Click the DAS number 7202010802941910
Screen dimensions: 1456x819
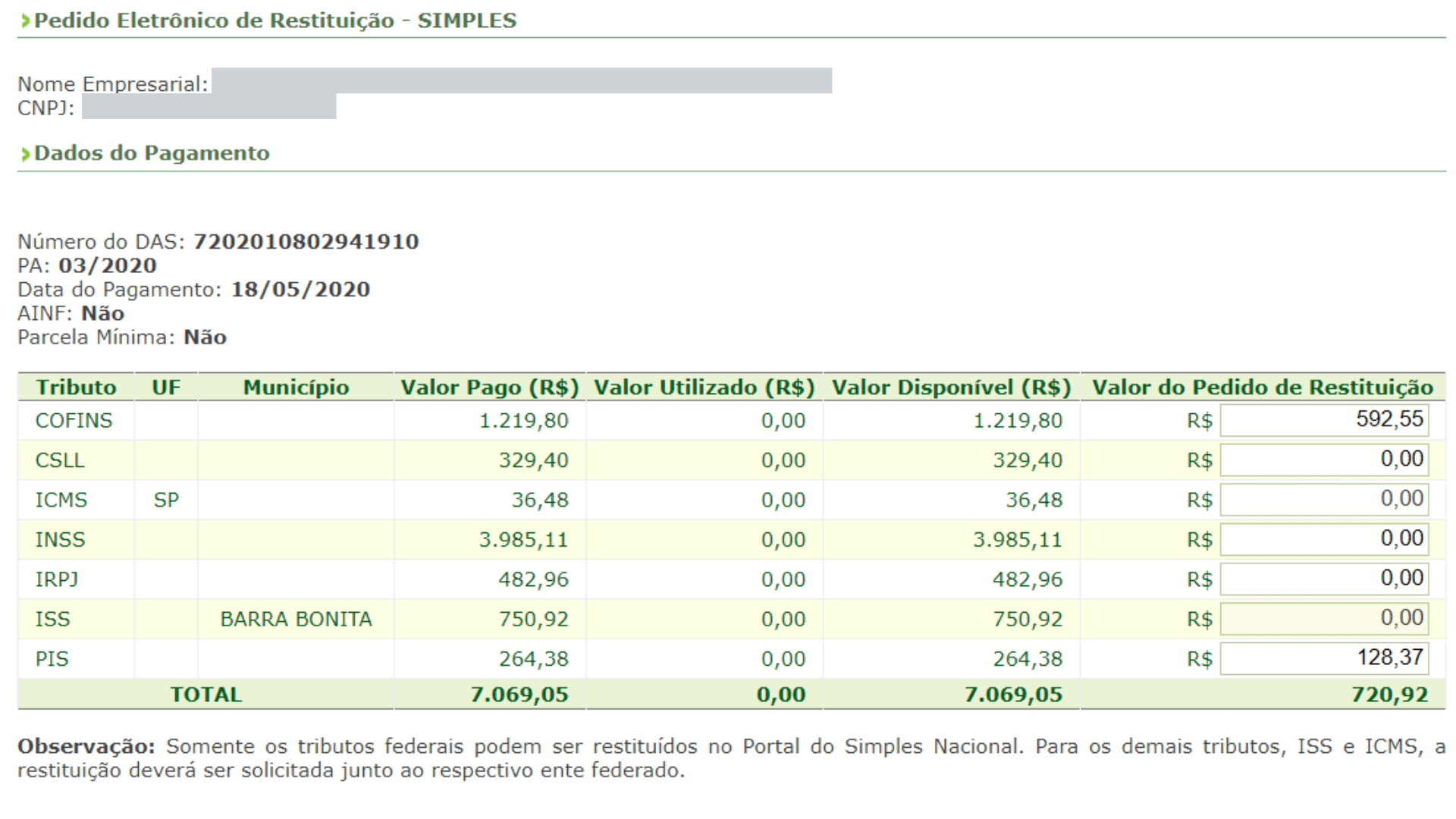click(x=306, y=242)
